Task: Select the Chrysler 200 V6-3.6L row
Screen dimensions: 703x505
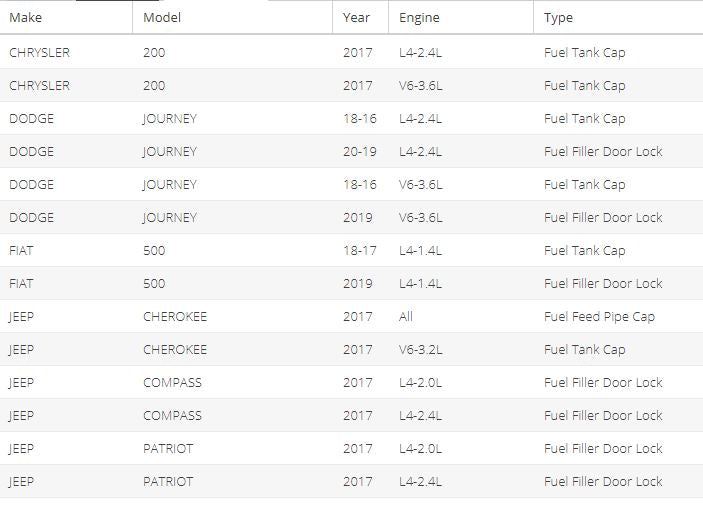Action: click(352, 85)
